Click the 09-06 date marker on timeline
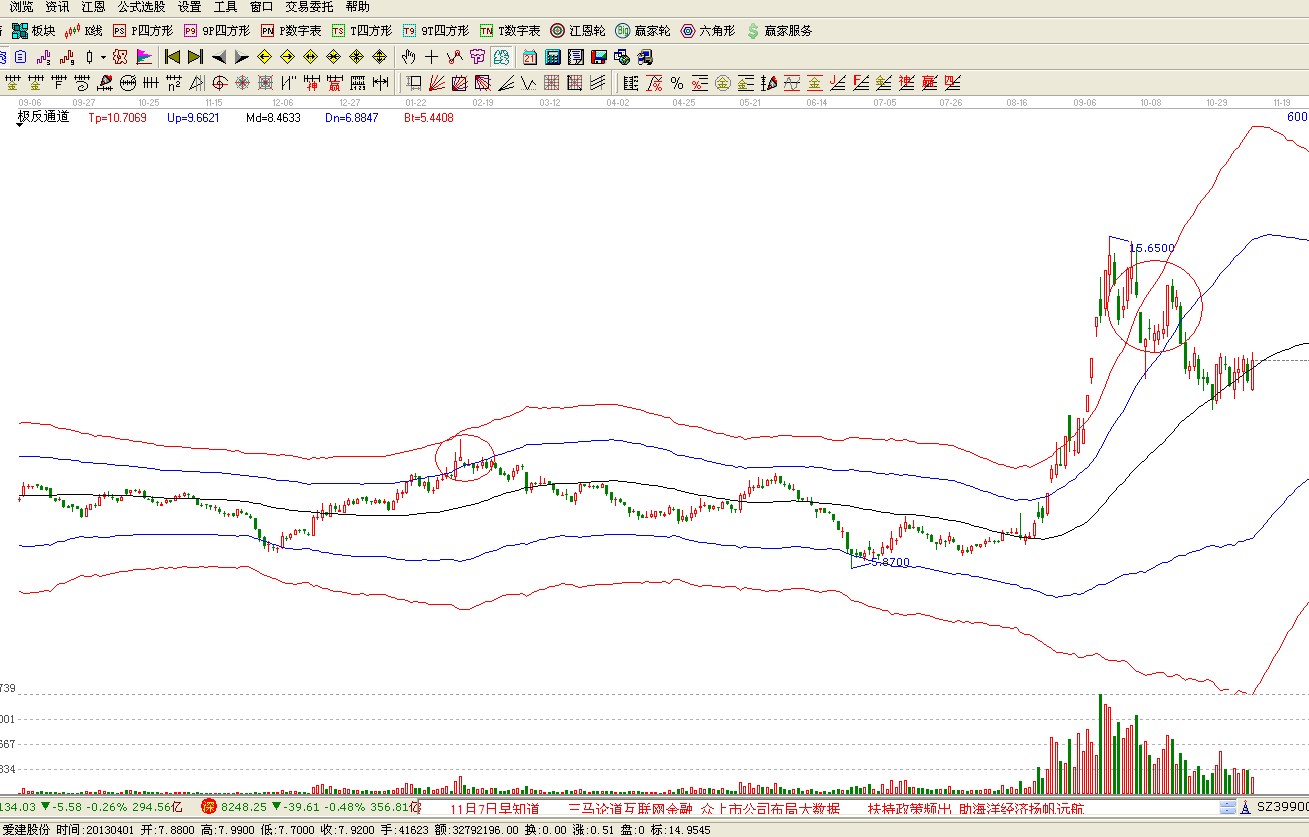The height and width of the screenshot is (837, 1309). point(29,102)
